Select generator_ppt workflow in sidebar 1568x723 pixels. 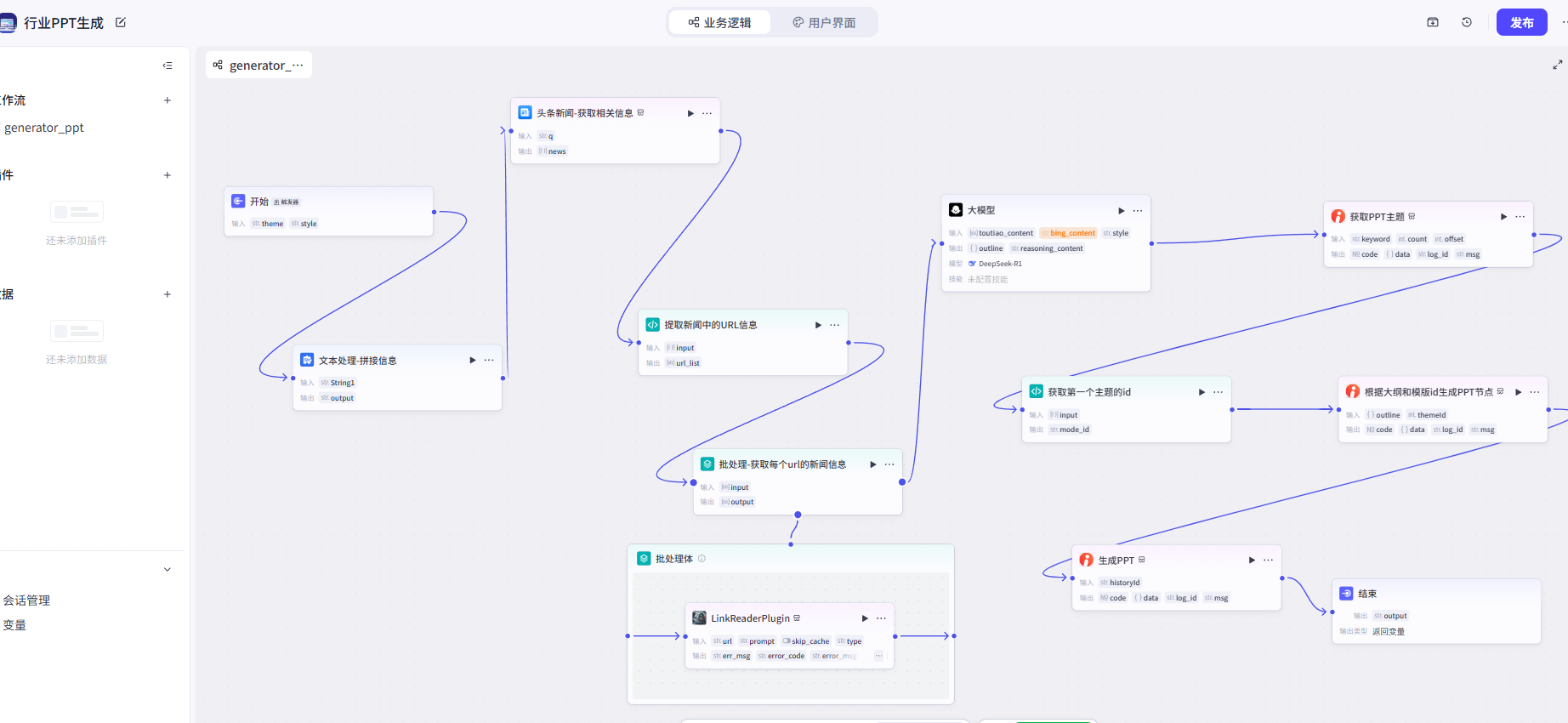pyautogui.click(x=44, y=128)
